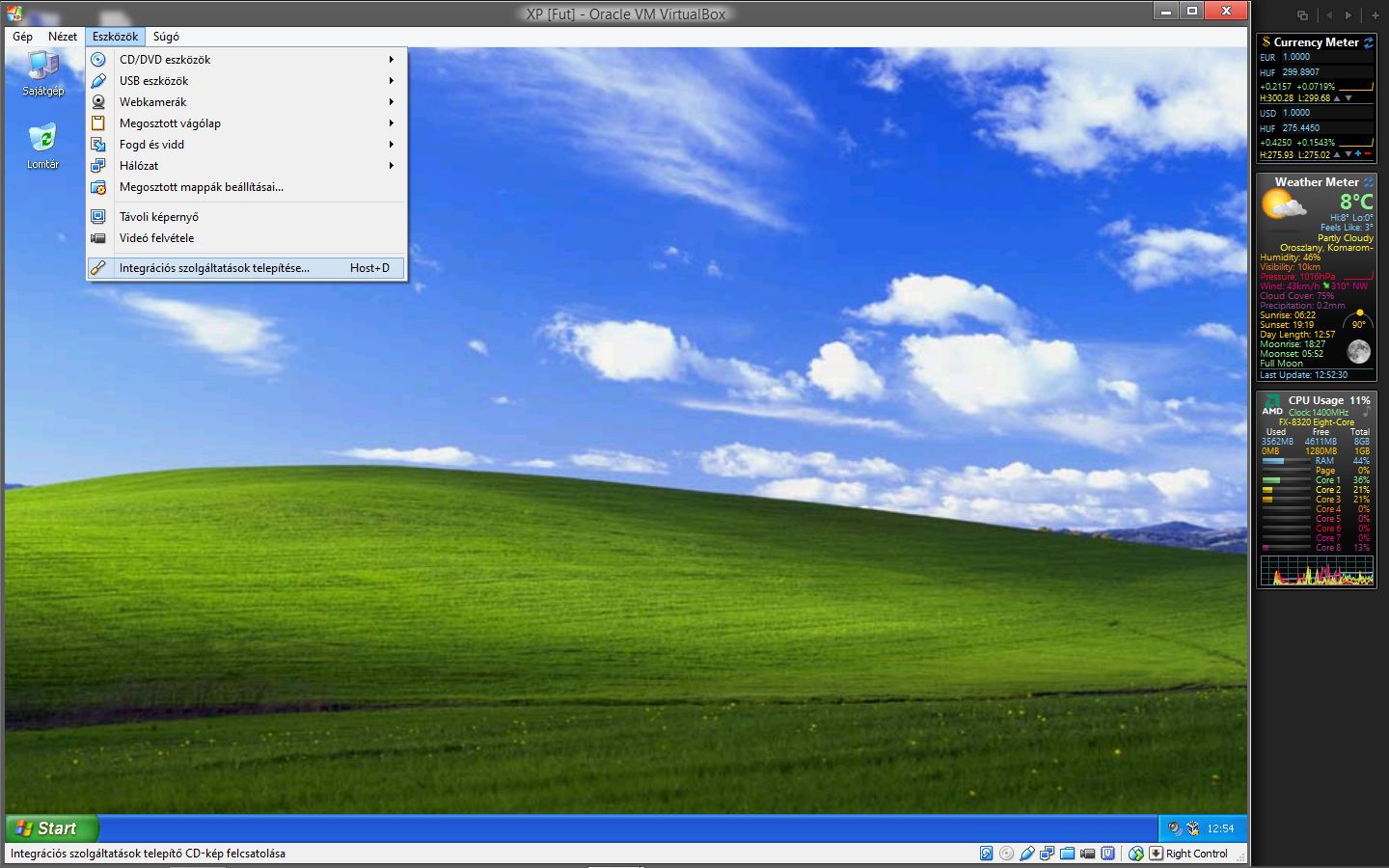The height and width of the screenshot is (868, 1389).
Task: Open the XP Start button
Action: (x=52, y=828)
